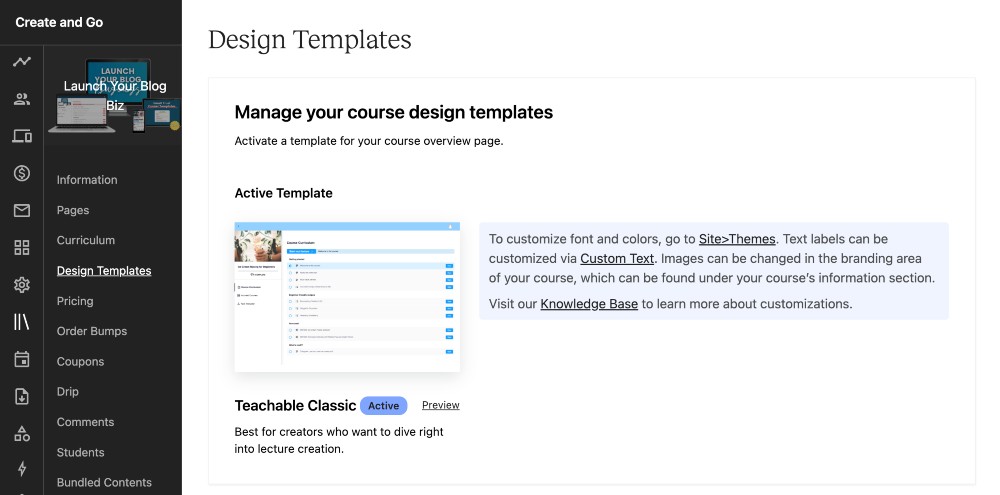
Task: Click the dollar sign sales icon
Action: pyautogui.click(x=21, y=173)
